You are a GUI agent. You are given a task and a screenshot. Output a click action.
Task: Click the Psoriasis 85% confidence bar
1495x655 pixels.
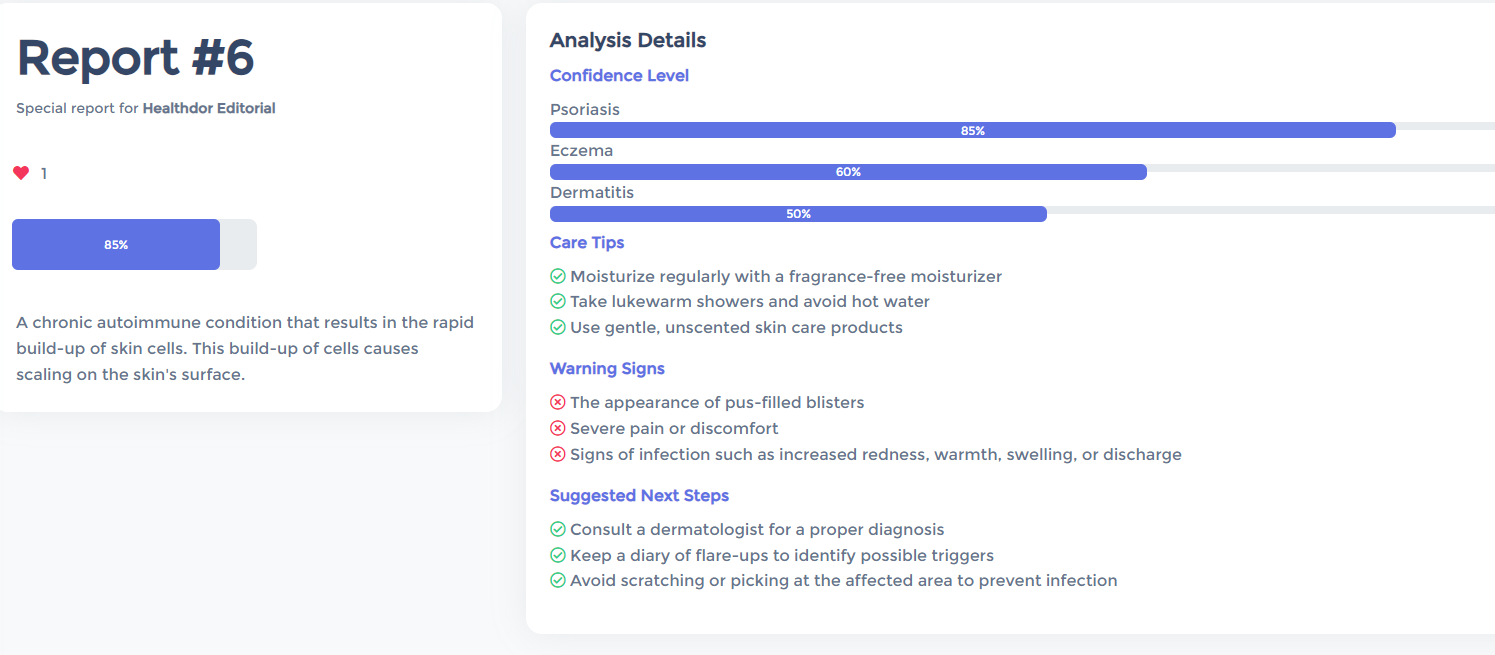coord(972,130)
